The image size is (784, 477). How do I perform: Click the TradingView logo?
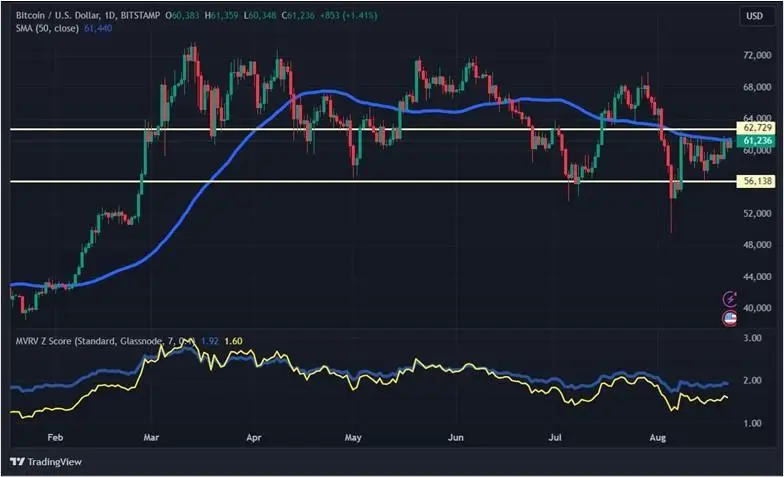(x=45, y=462)
